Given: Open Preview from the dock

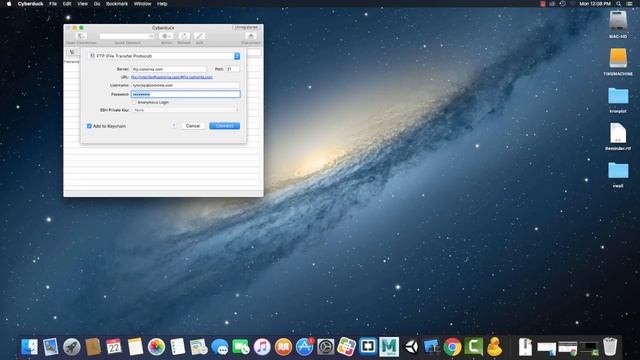Looking at the screenshot, I should click(51, 347).
